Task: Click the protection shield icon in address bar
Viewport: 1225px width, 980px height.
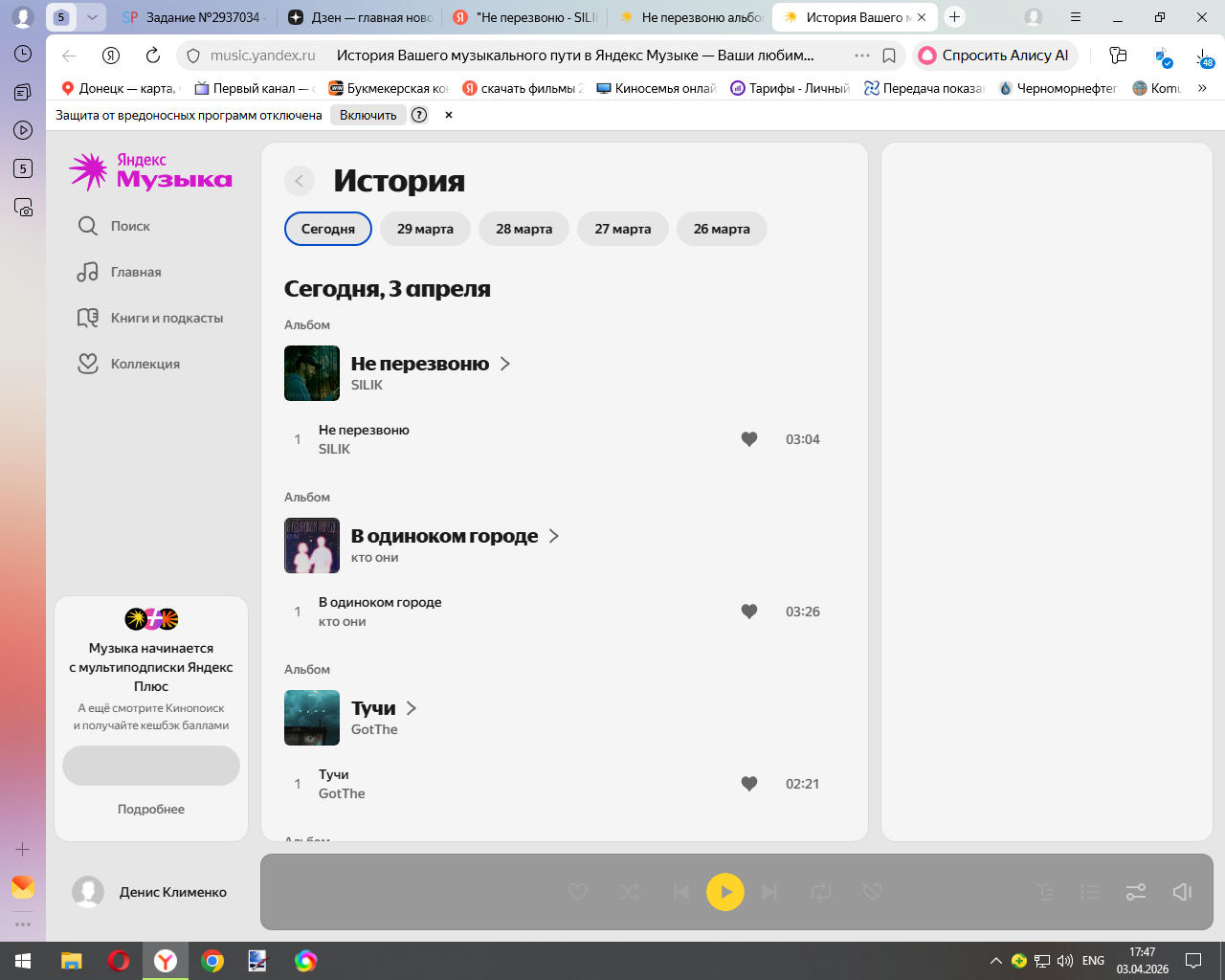Action: (192, 56)
